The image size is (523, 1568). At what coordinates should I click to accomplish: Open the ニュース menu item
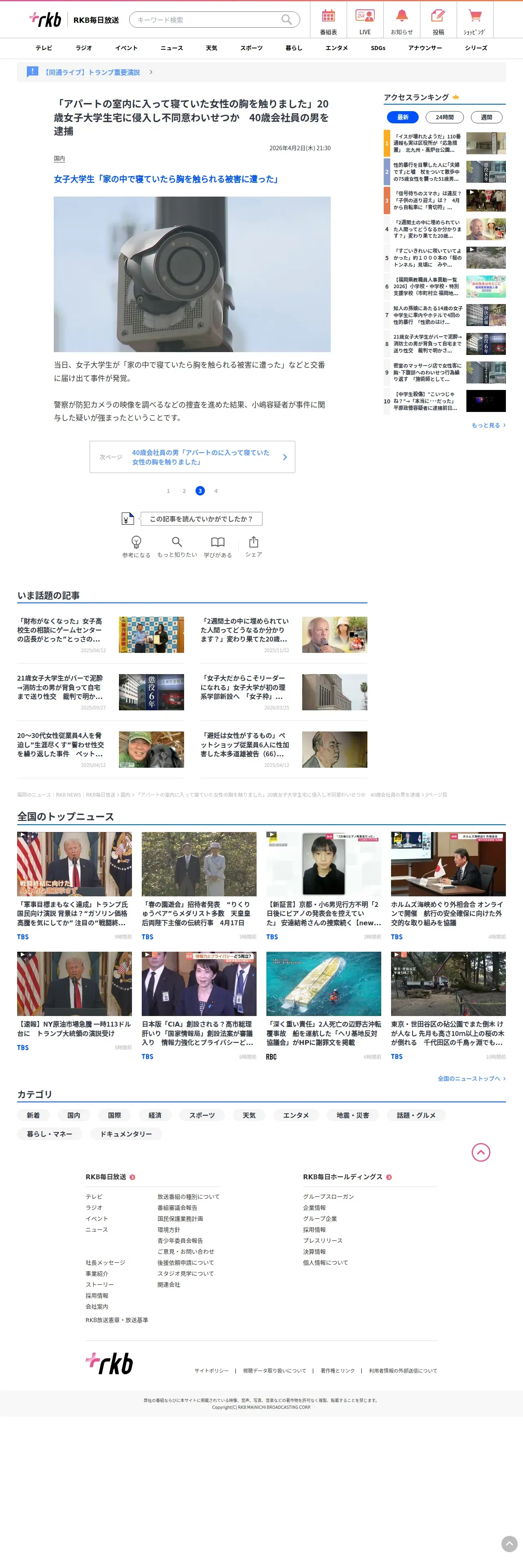click(172, 48)
